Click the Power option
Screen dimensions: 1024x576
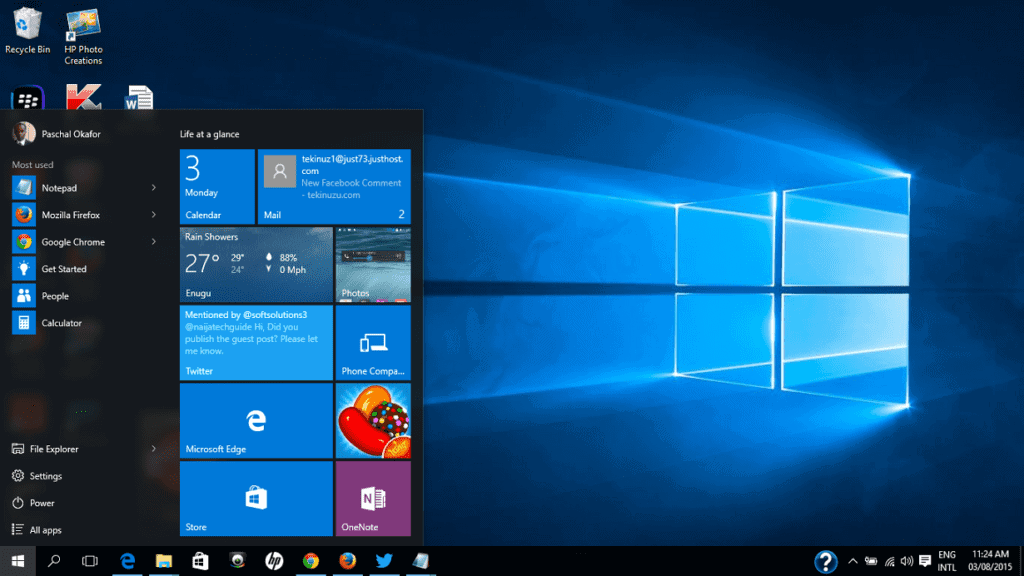pos(33,503)
